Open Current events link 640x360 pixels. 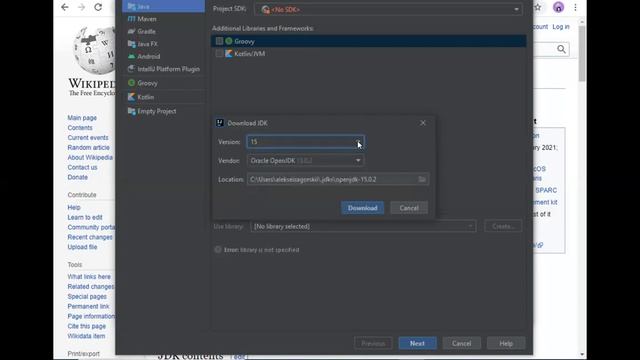point(88,138)
